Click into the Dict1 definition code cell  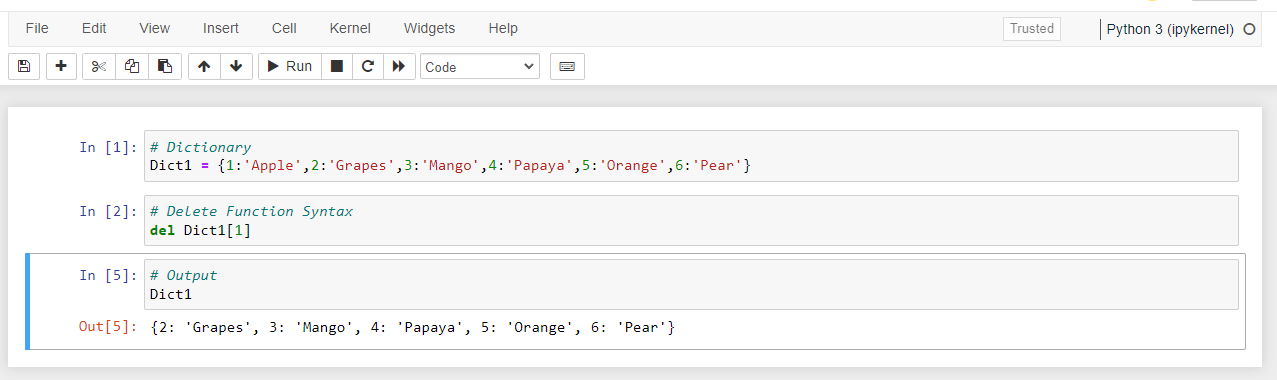point(691,156)
